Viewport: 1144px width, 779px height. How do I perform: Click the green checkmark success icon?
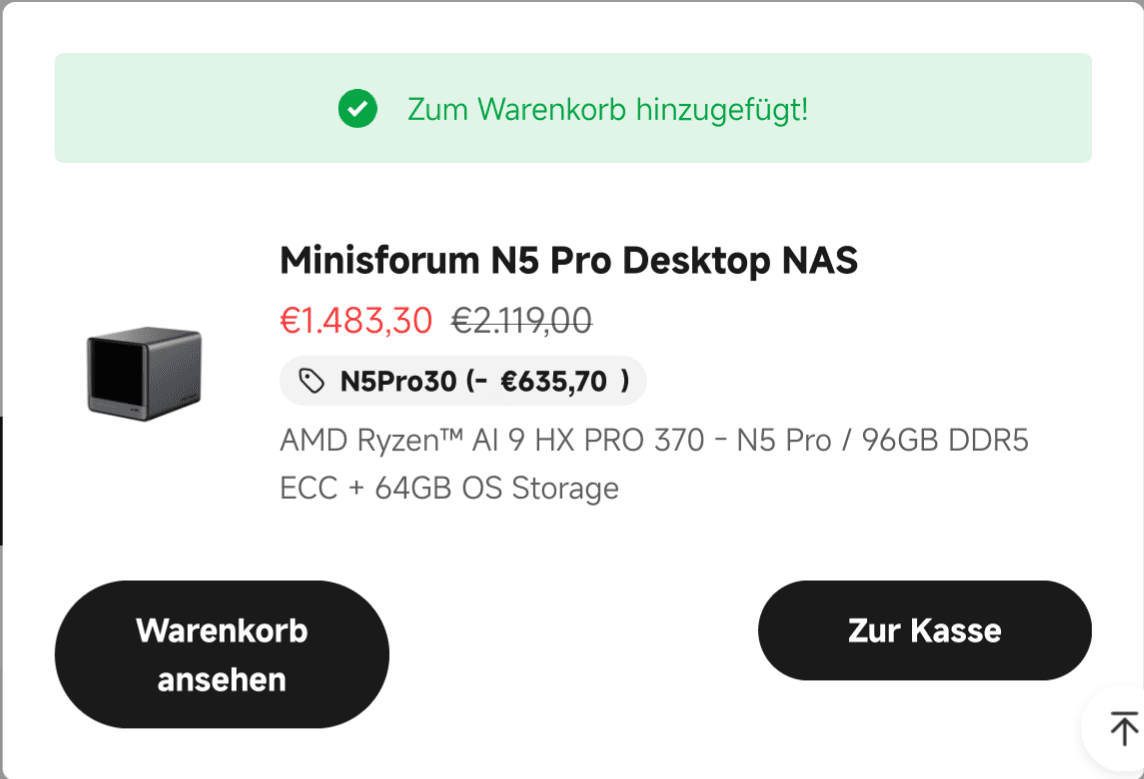click(x=357, y=109)
